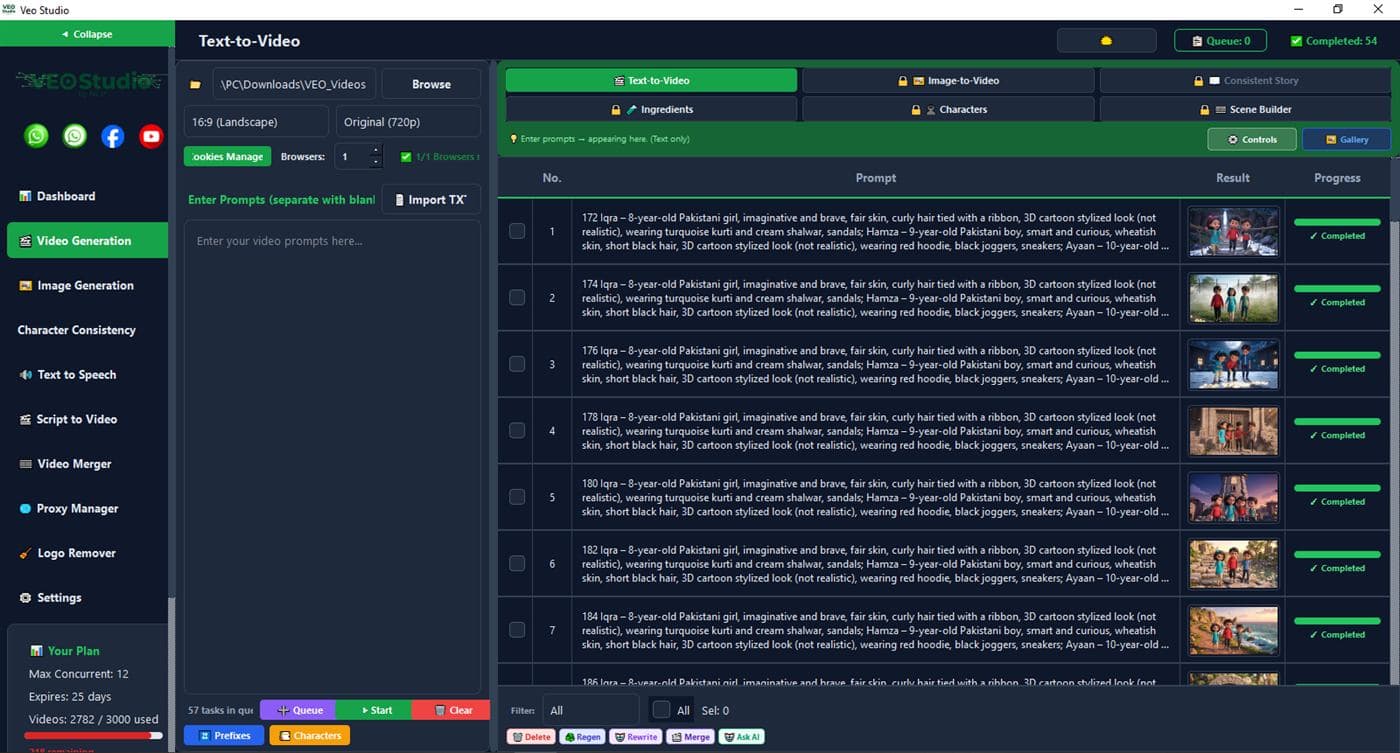Image resolution: width=1400 pixels, height=753 pixels.
Task: Switch to the Scene Builder tab
Action: (x=1245, y=109)
